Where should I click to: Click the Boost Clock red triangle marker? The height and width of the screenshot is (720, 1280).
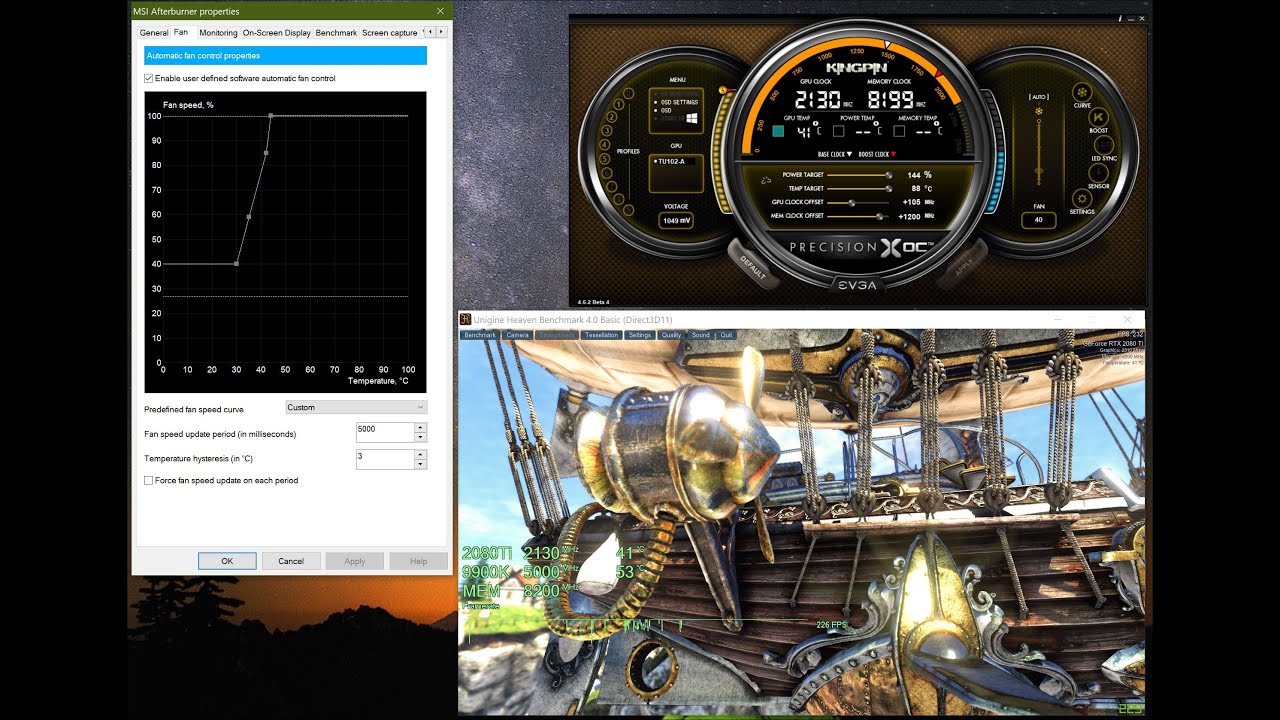coord(894,154)
